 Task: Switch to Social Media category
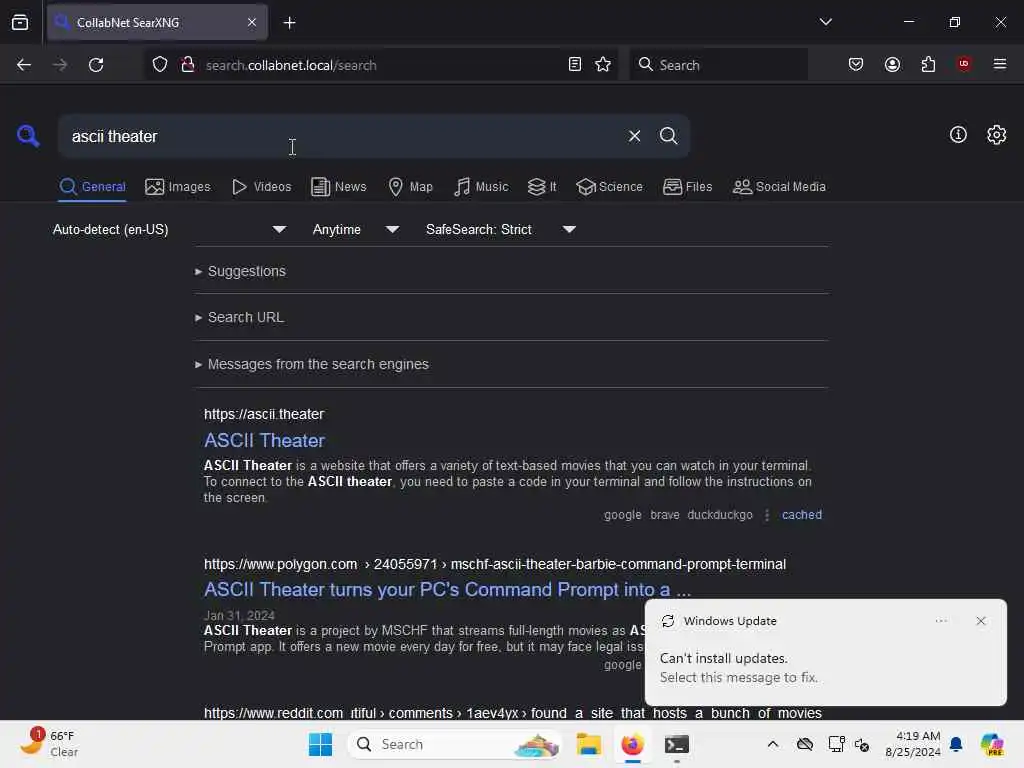coord(779,187)
